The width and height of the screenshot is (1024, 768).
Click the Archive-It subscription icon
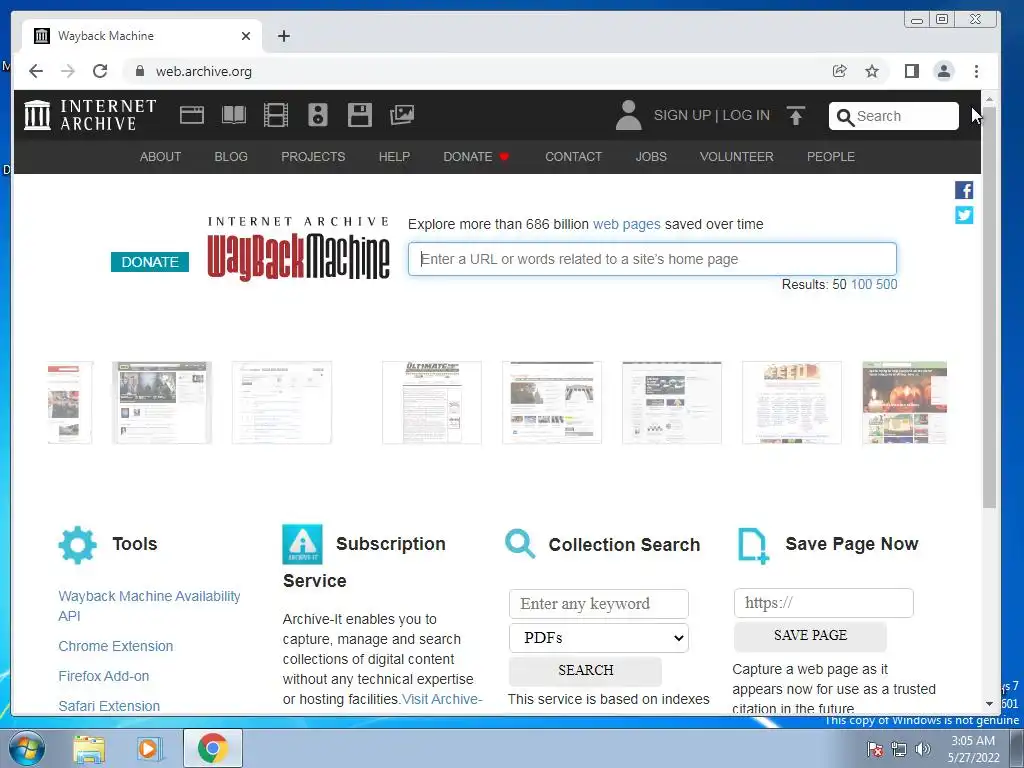tap(302, 544)
